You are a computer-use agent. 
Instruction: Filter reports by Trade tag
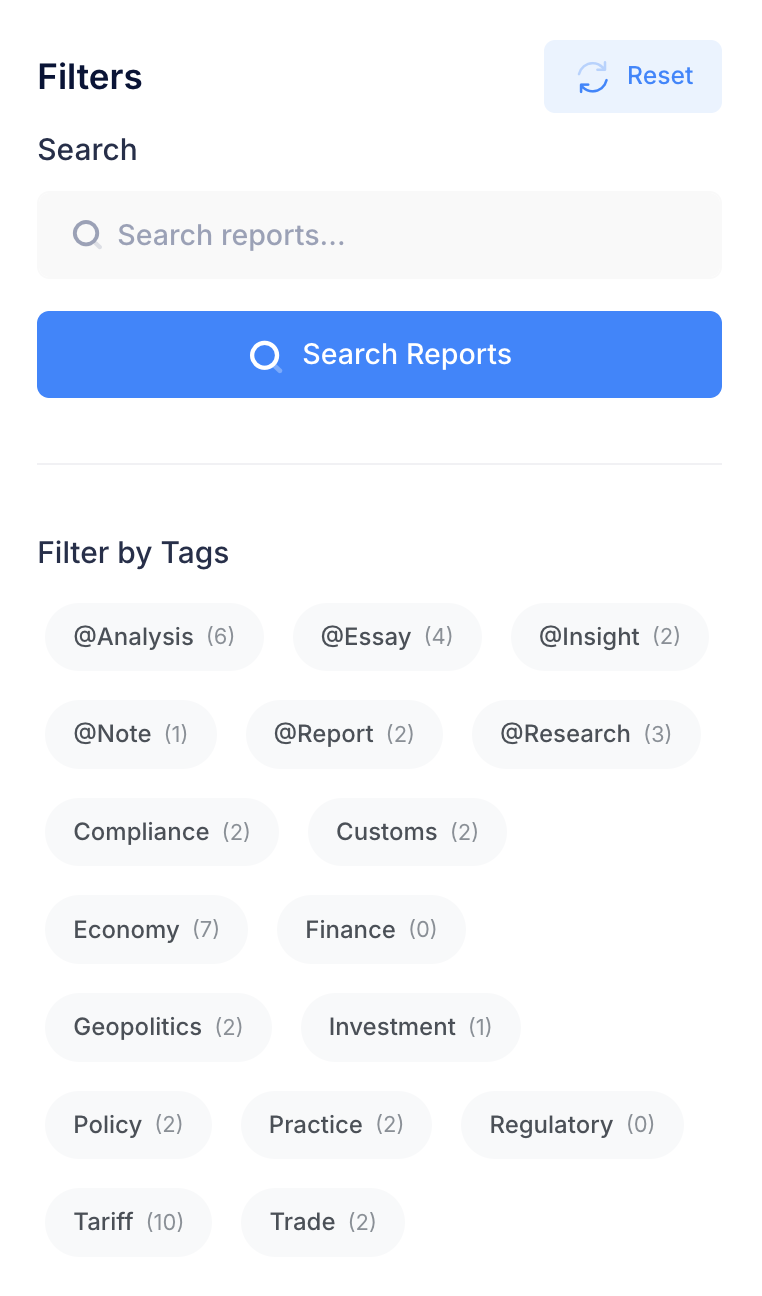[322, 1222]
